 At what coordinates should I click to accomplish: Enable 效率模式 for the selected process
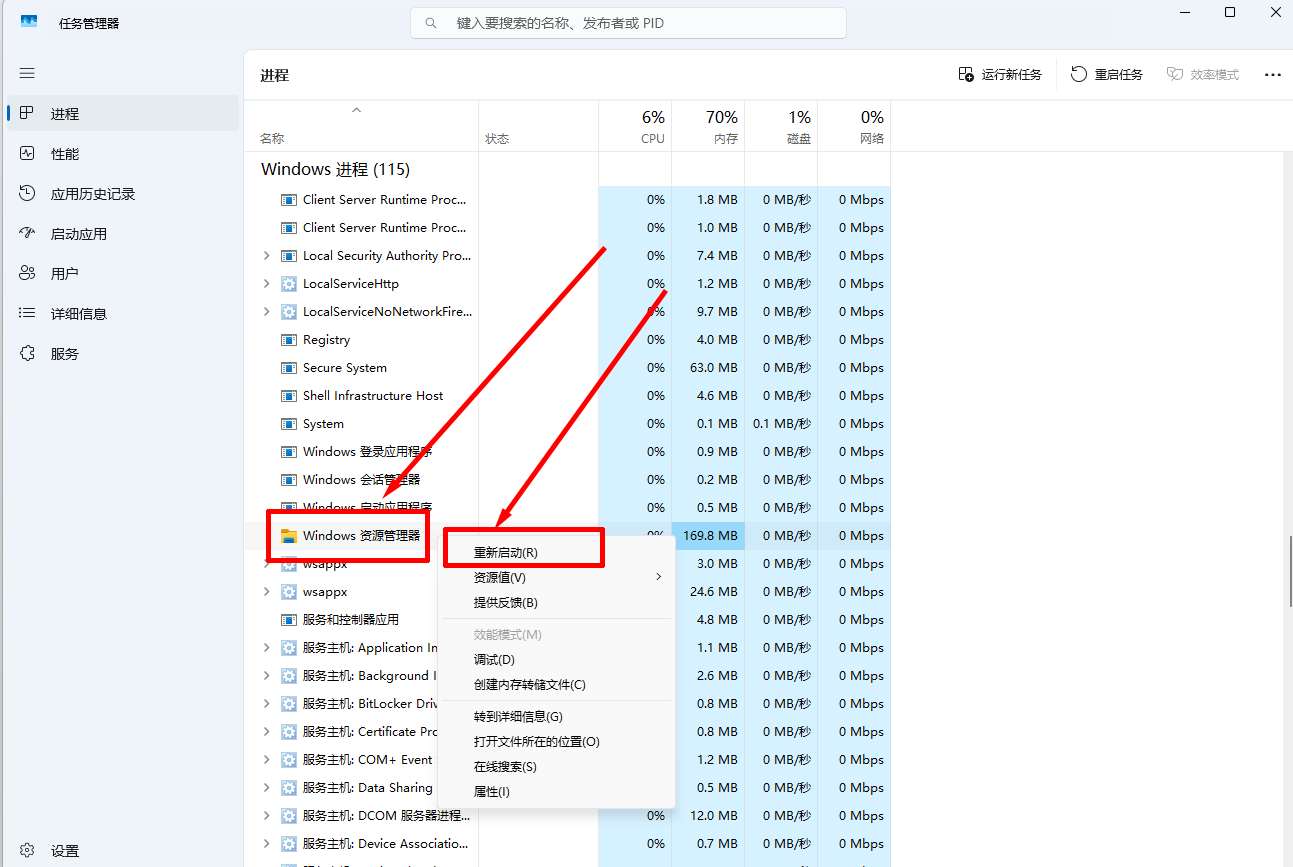point(1202,73)
